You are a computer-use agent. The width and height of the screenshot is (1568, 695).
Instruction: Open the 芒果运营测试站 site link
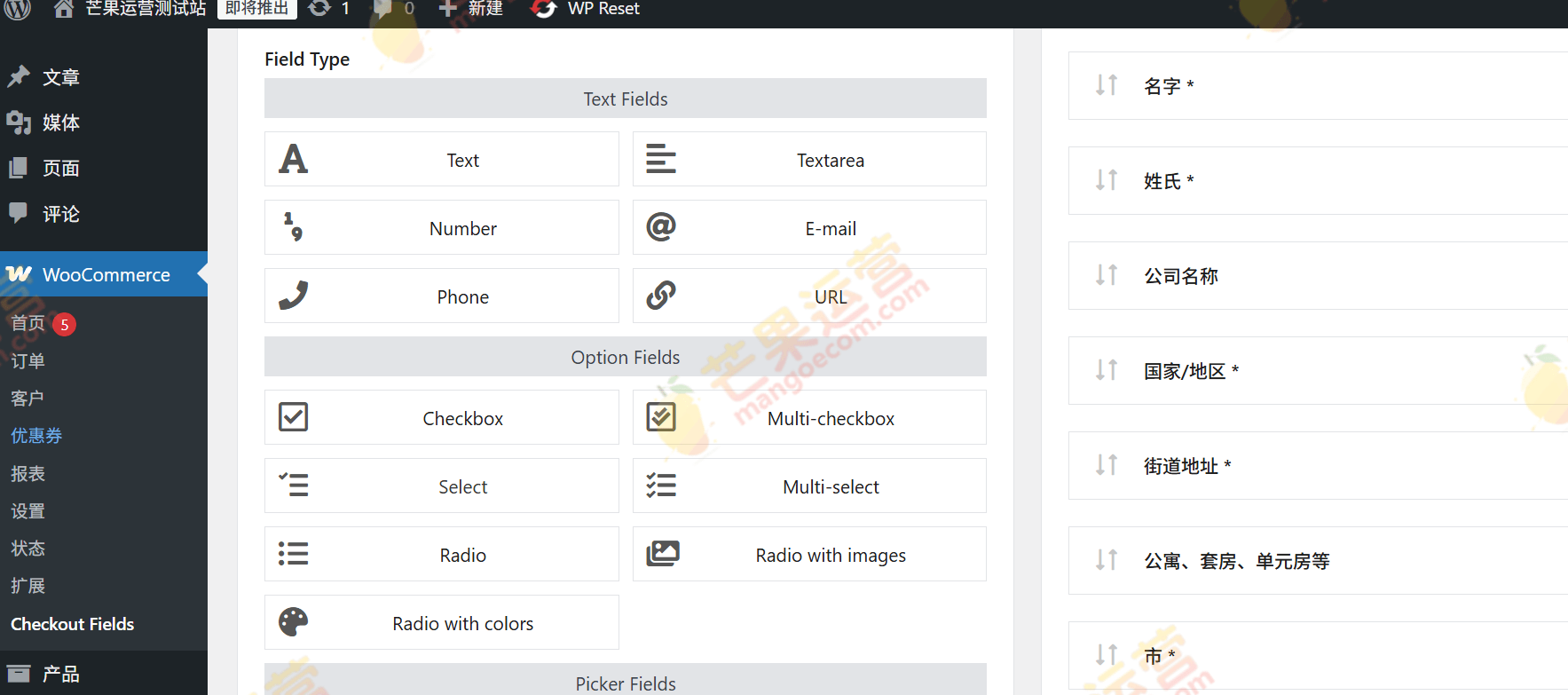pyautogui.click(x=146, y=9)
